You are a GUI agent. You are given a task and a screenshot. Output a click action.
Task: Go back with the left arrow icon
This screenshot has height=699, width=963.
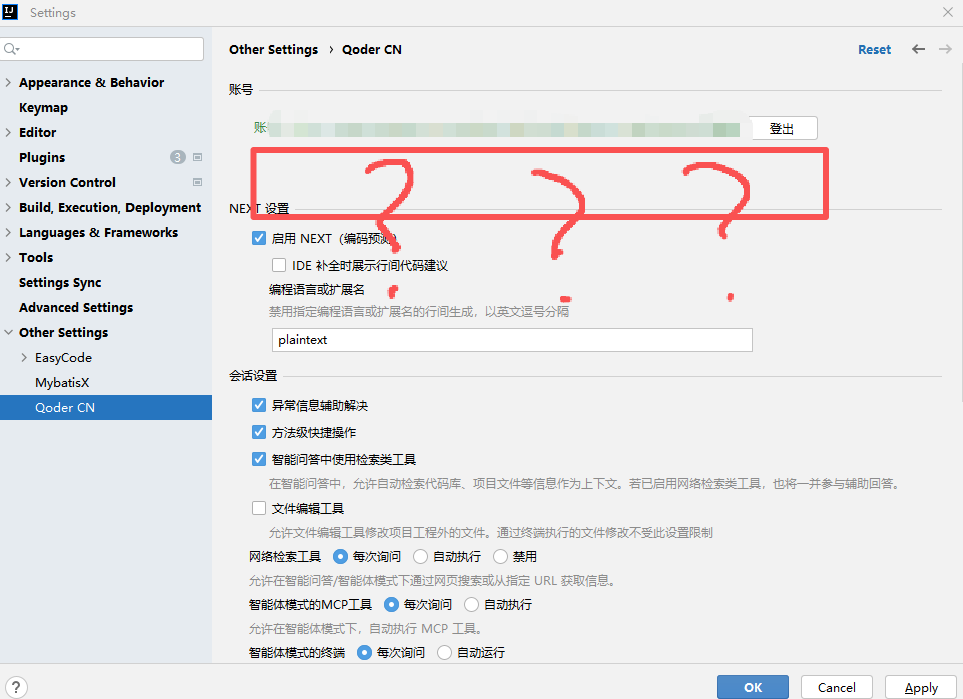918,49
